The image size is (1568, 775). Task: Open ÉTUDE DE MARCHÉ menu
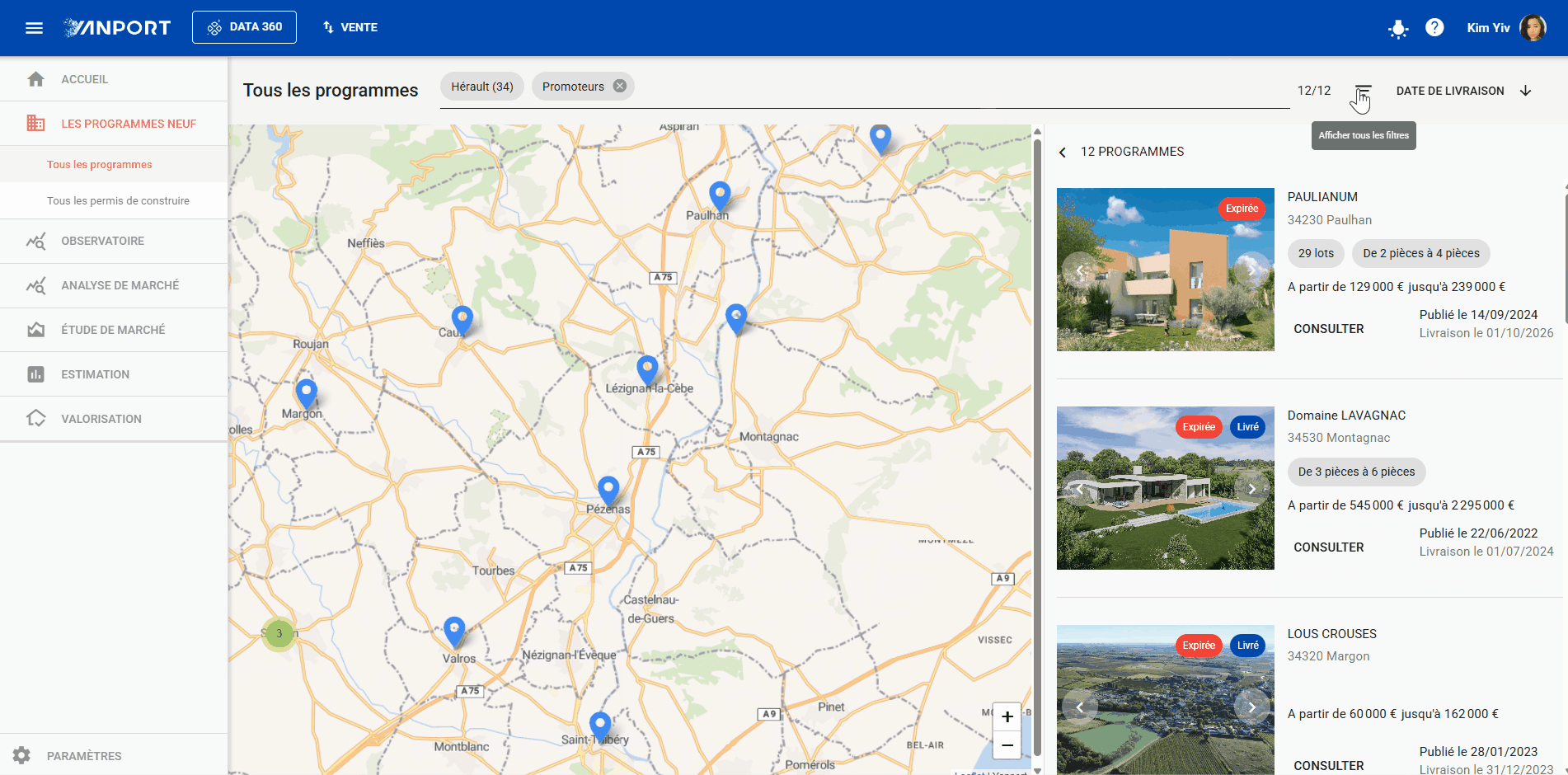[114, 330]
